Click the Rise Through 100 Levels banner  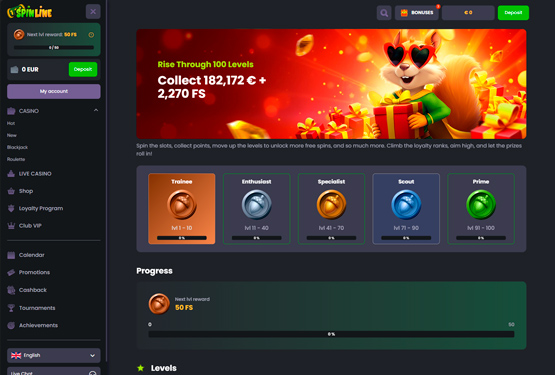[x=331, y=84]
